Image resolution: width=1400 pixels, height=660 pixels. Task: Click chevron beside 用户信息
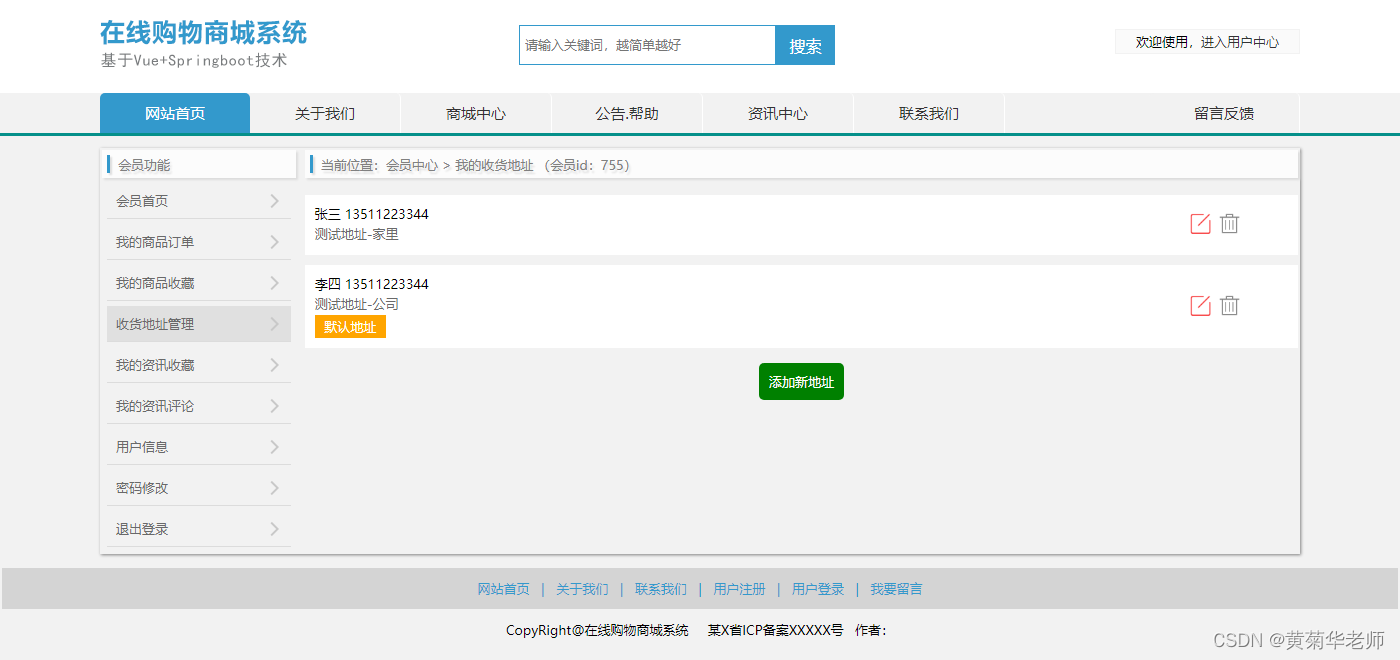click(275, 447)
